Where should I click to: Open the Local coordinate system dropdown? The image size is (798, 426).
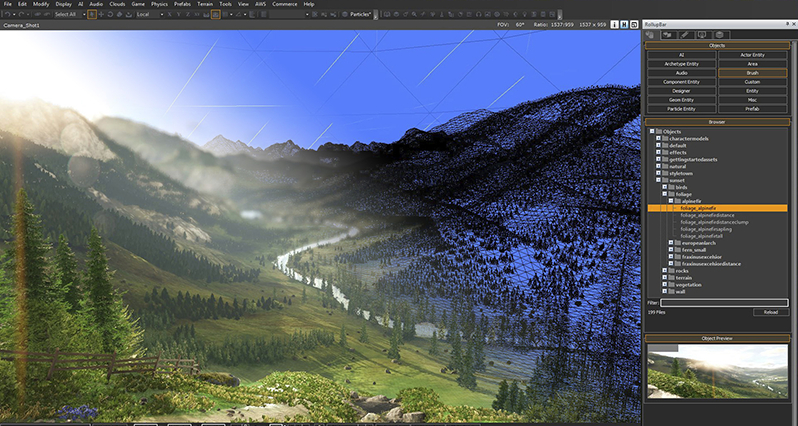(x=152, y=15)
